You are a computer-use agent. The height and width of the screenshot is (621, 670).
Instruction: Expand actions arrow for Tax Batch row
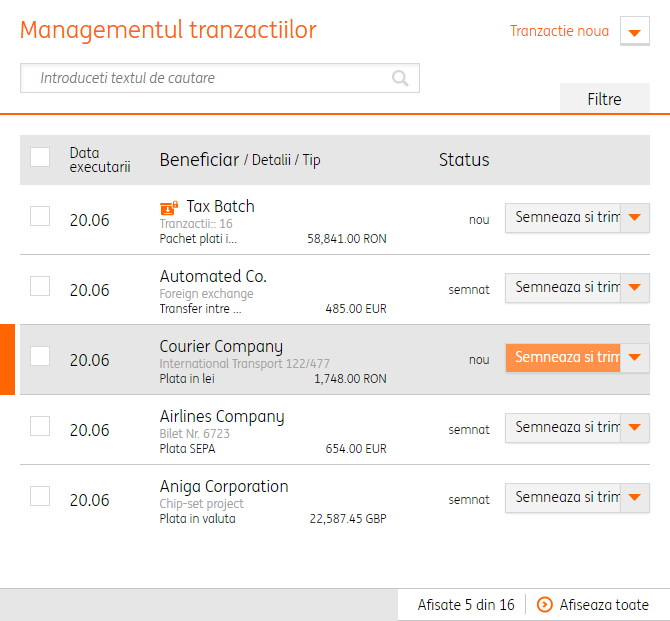point(635,217)
